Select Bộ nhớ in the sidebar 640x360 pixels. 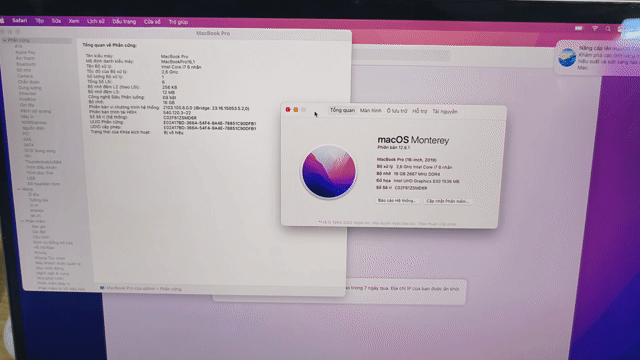point(24,70)
